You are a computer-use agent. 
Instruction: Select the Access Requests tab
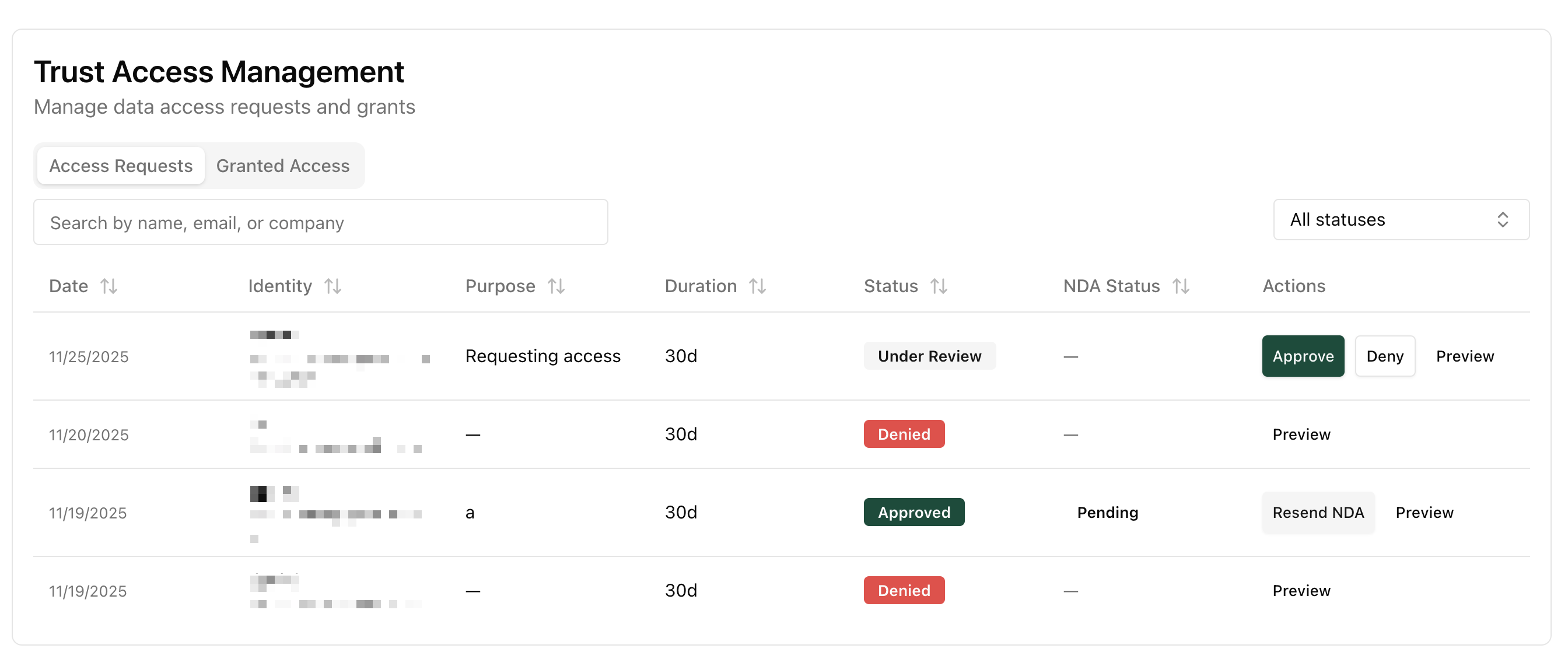point(120,165)
